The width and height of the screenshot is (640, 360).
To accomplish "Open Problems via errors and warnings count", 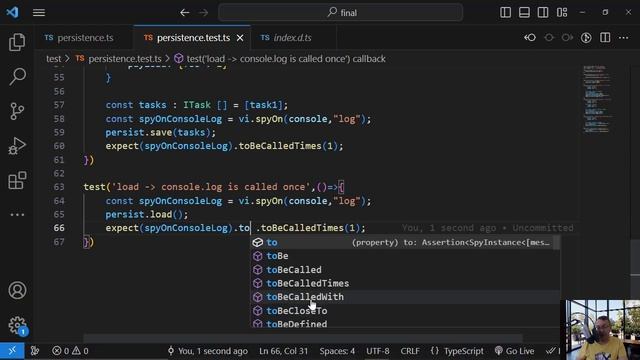I will 70,351.
